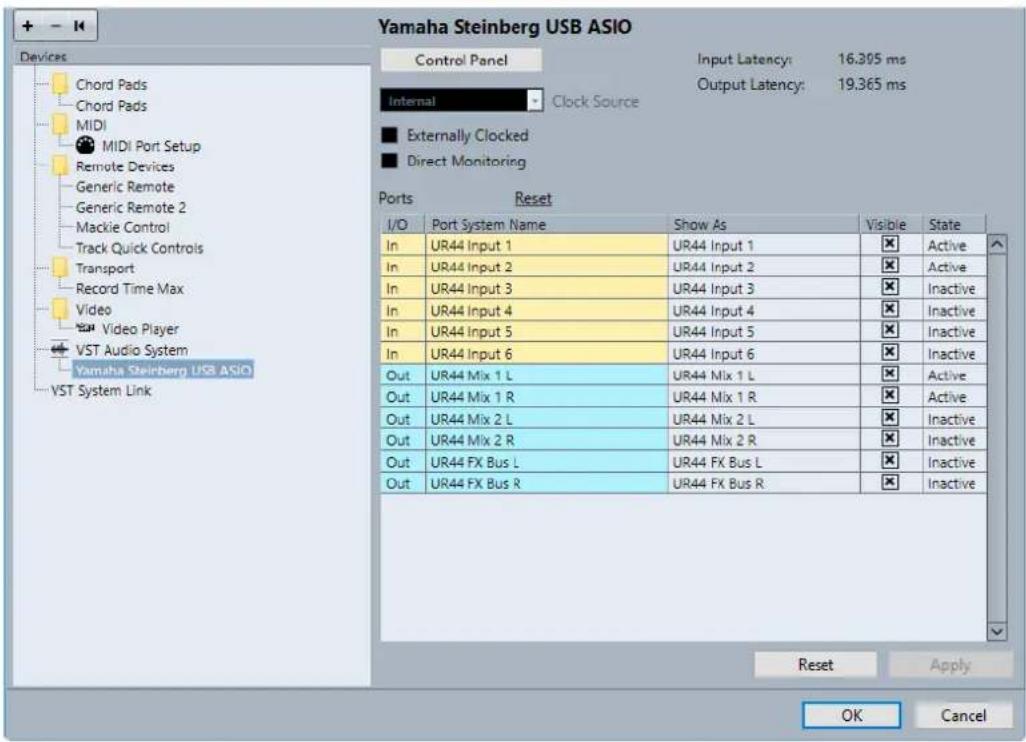1026x742 pixels.
Task: Select MIDI Port Setup in device tree
Action: tap(151, 146)
